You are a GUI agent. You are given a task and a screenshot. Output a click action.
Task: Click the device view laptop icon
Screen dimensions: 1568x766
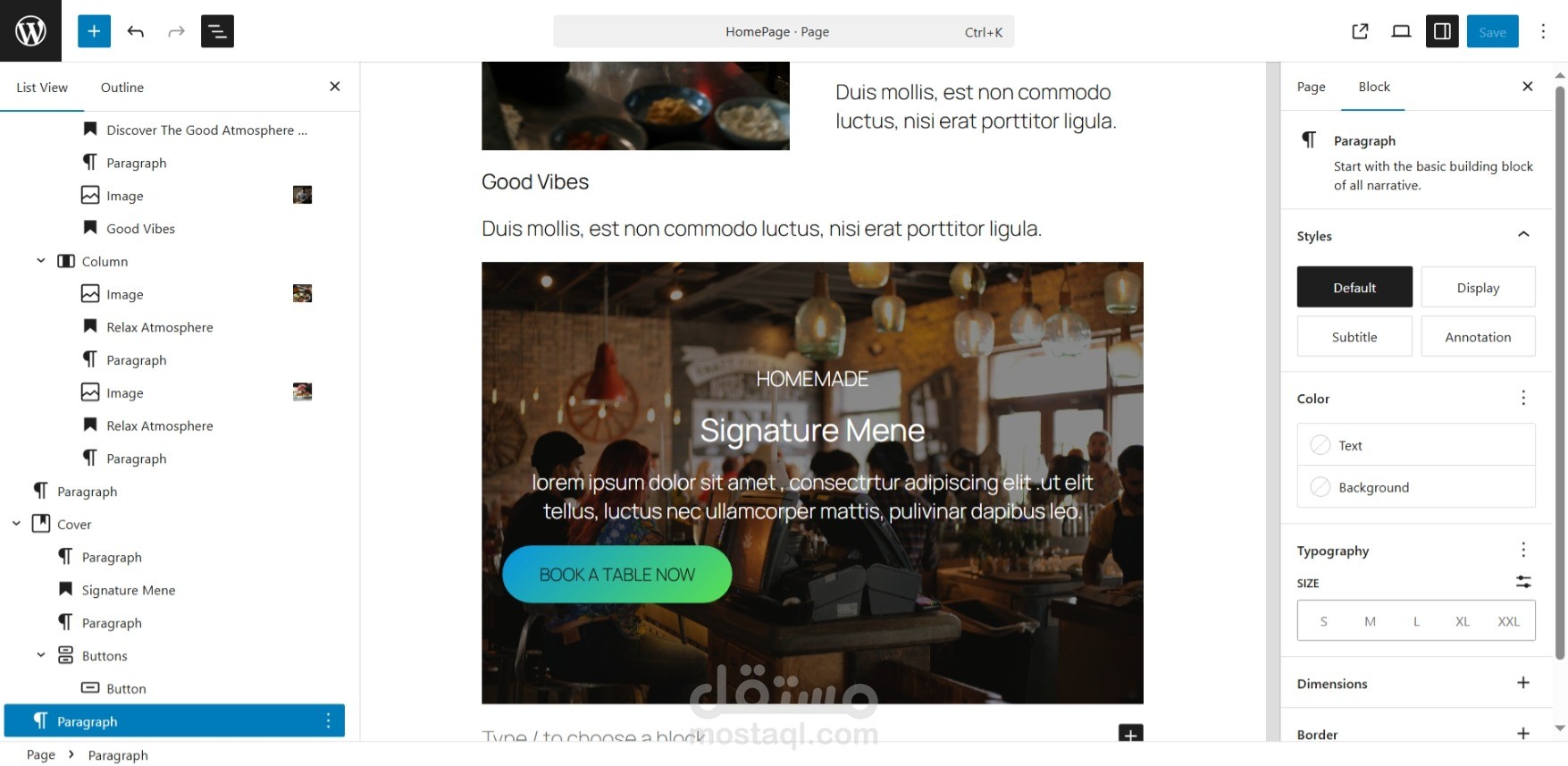pos(1401,31)
